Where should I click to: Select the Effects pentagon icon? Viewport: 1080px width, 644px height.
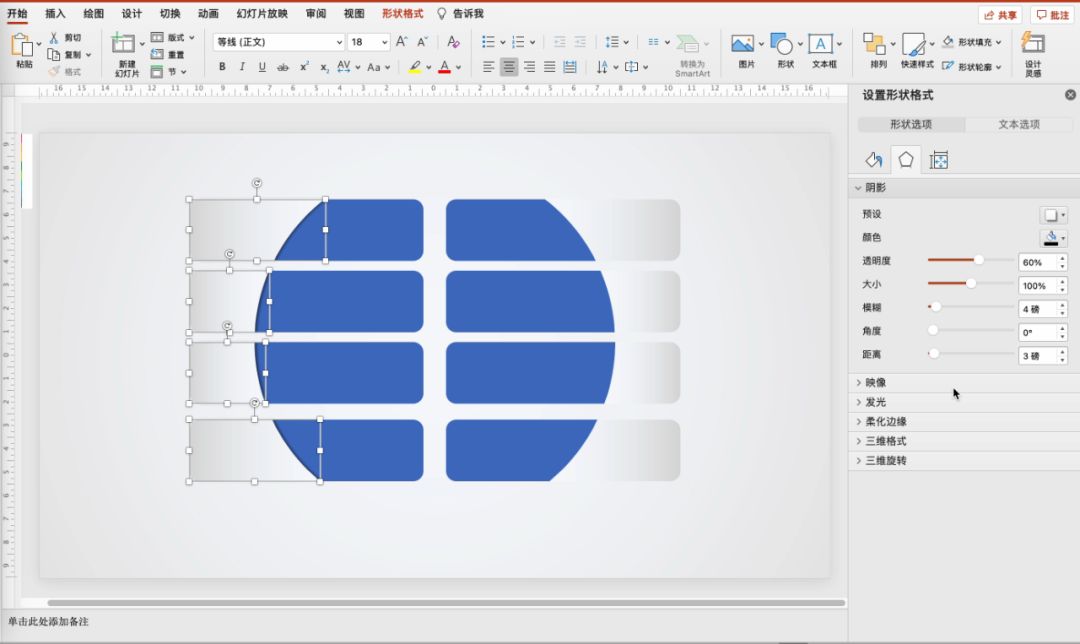tap(906, 160)
